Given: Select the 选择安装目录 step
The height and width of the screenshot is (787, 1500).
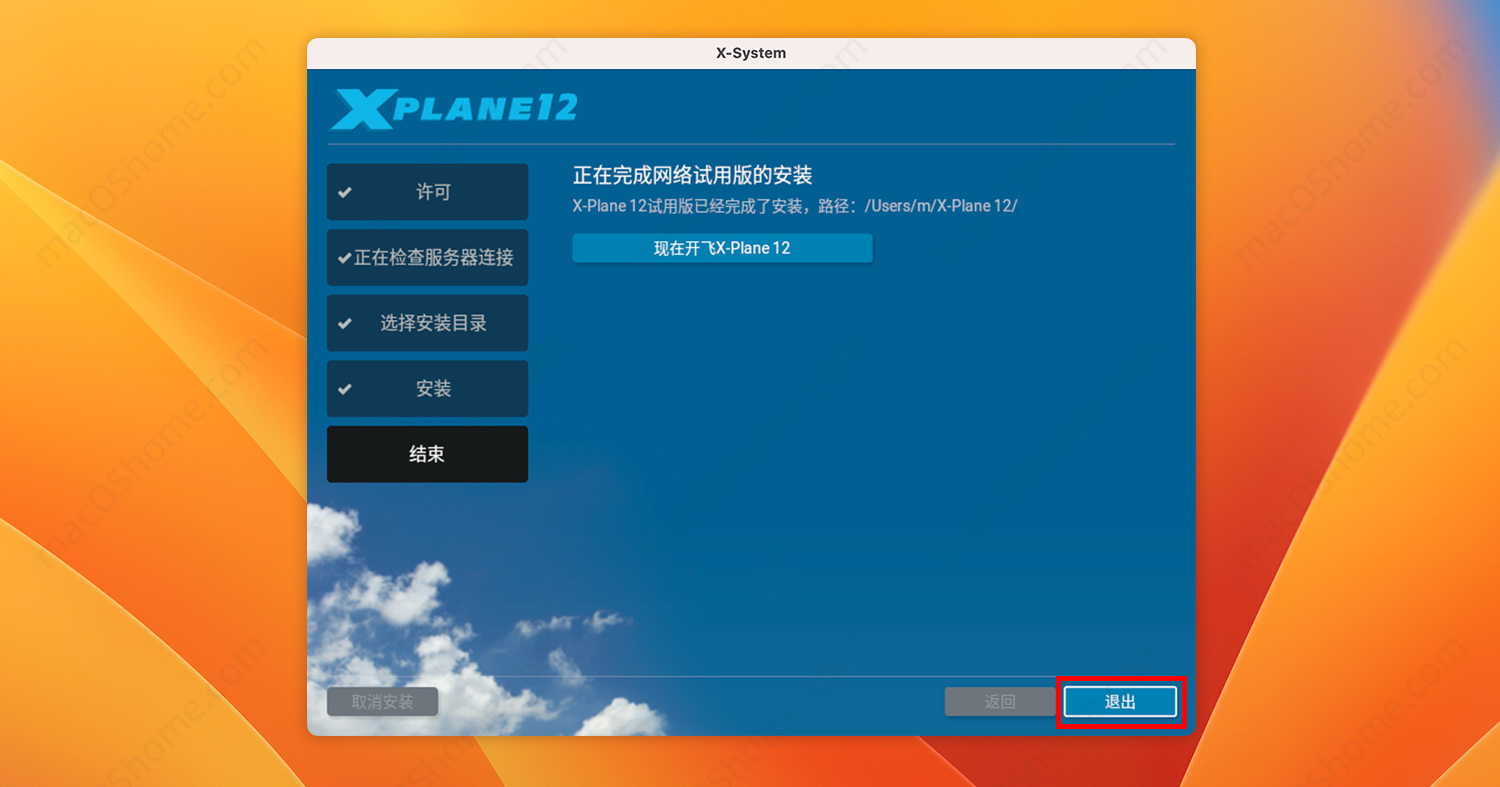Looking at the screenshot, I should [x=427, y=323].
